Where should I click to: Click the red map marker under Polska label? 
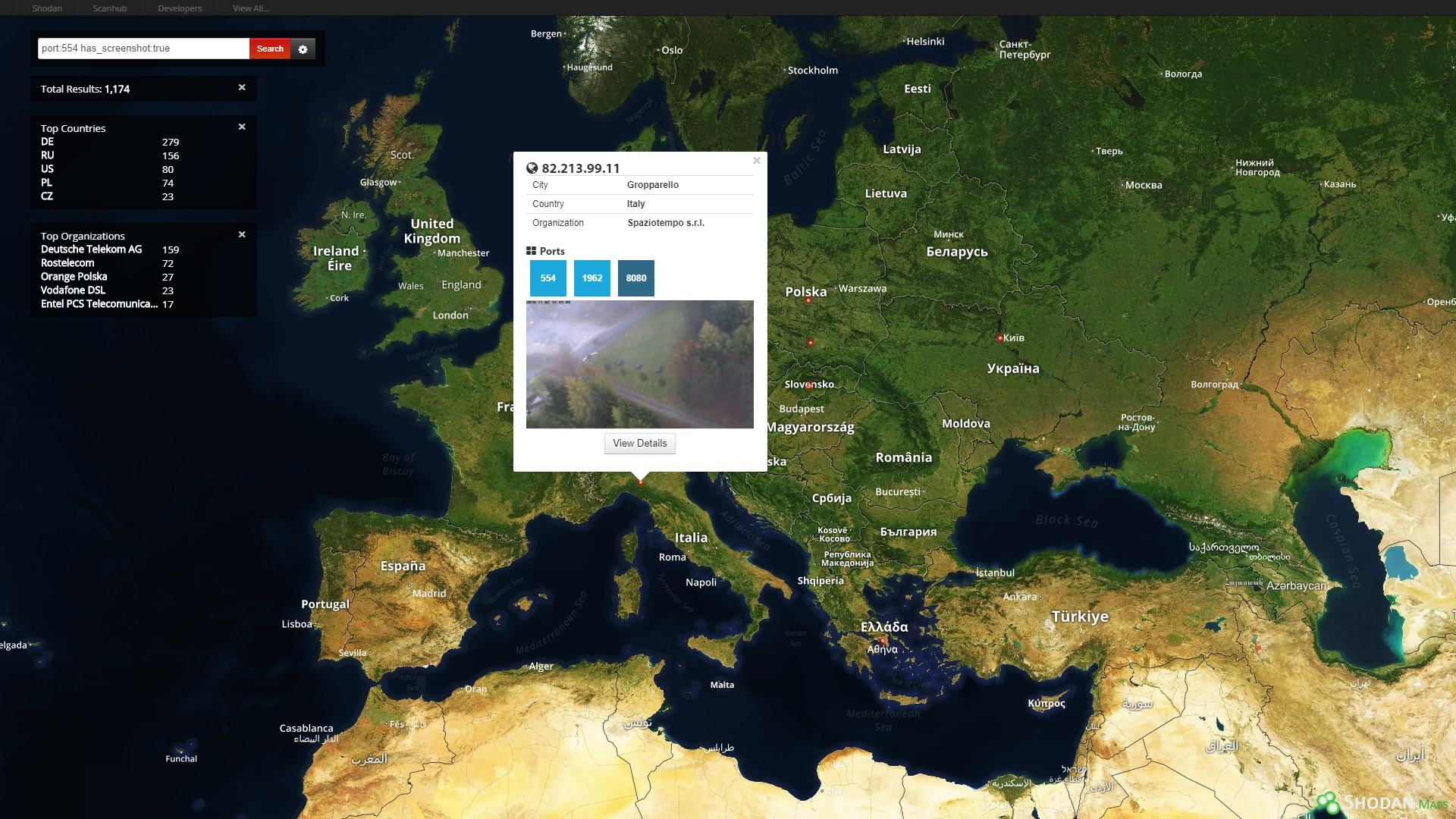808,301
